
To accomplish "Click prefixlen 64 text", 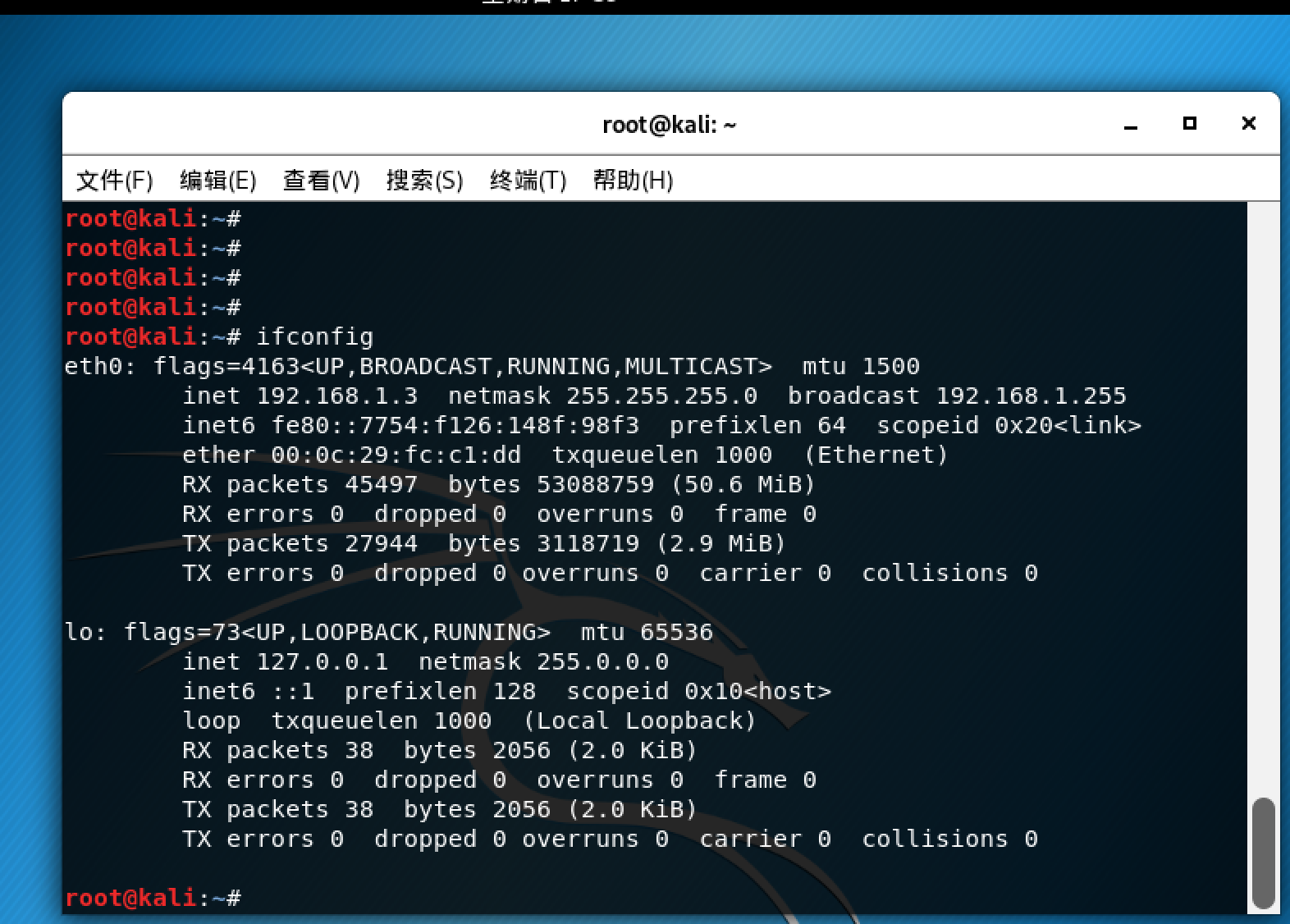I will pyautogui.click(x=758, y=425).
